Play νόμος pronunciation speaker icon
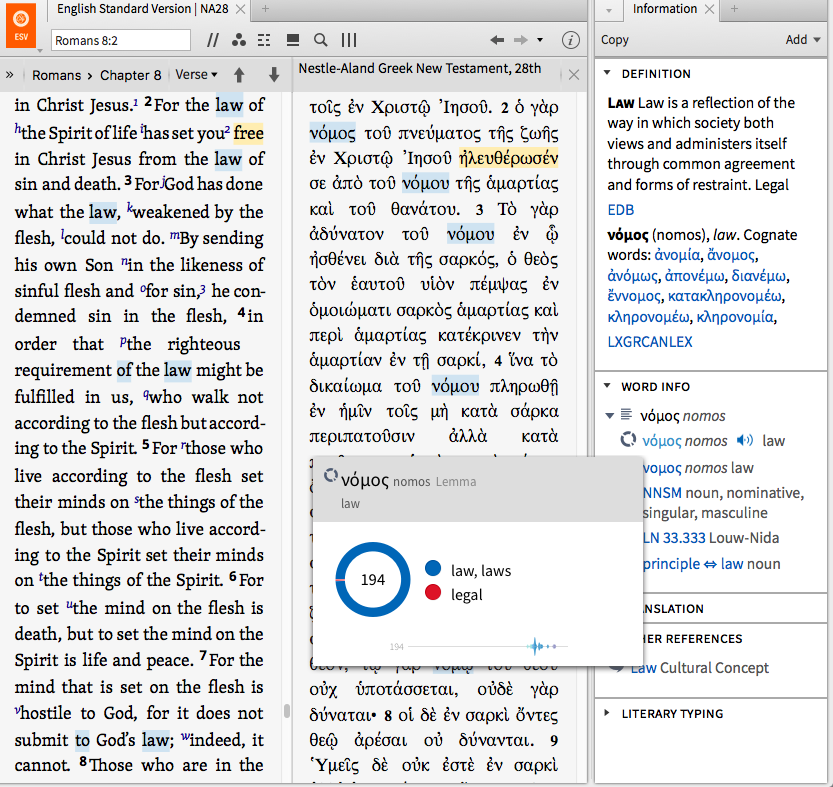 pyautogui.click(x=745, y=440)
